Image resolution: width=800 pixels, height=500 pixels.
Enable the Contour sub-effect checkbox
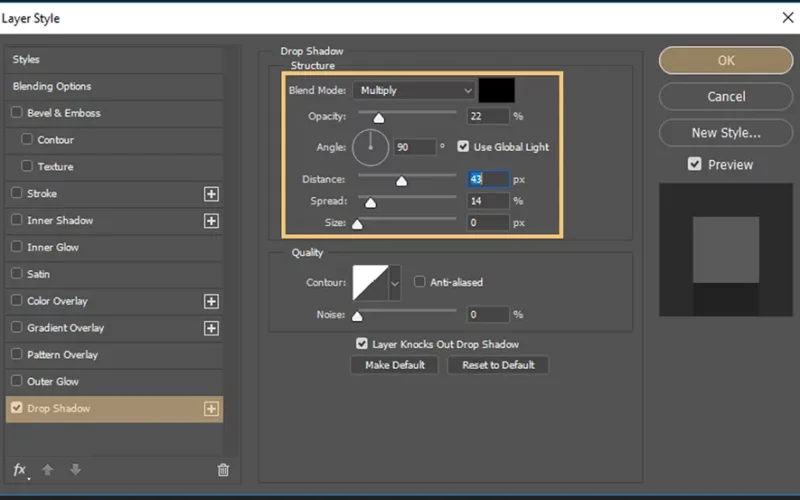click(27, 139)
